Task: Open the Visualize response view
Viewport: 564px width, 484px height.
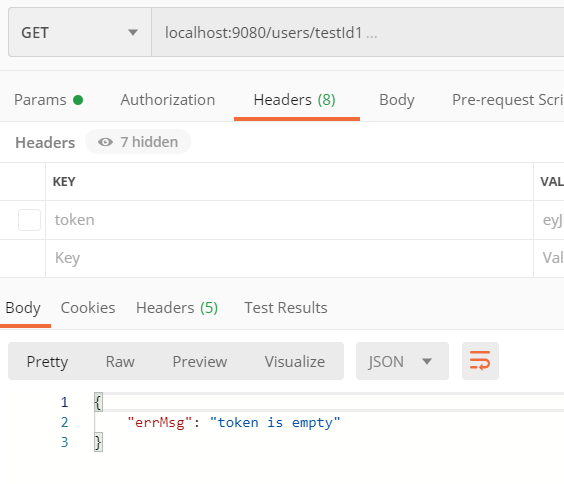Action: point(295,361)
